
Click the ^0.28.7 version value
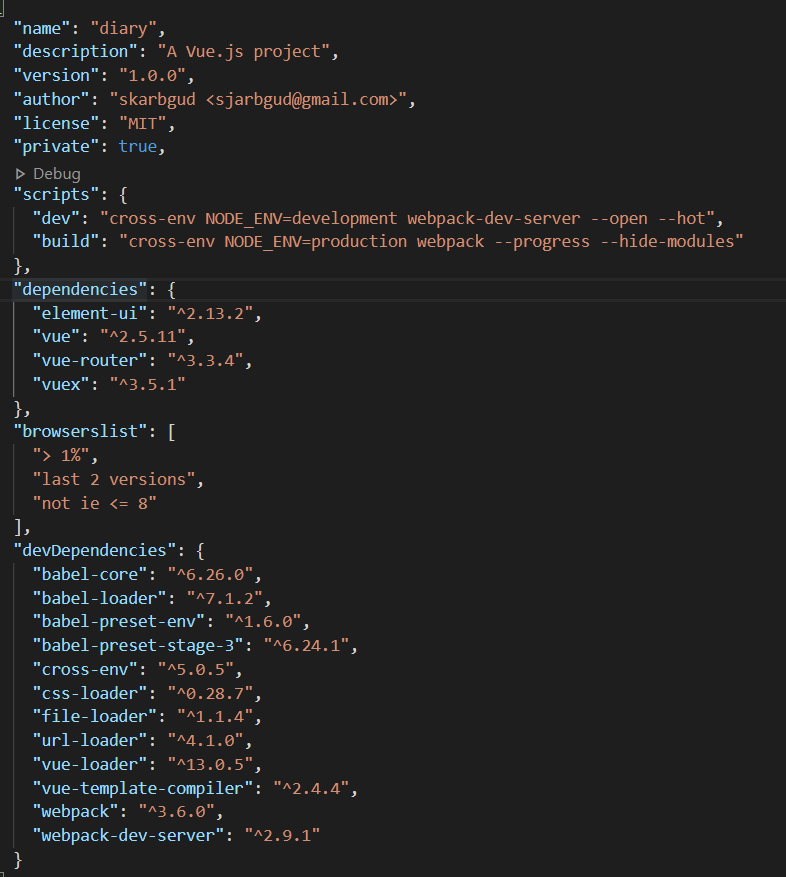click(x=210, y=694)
